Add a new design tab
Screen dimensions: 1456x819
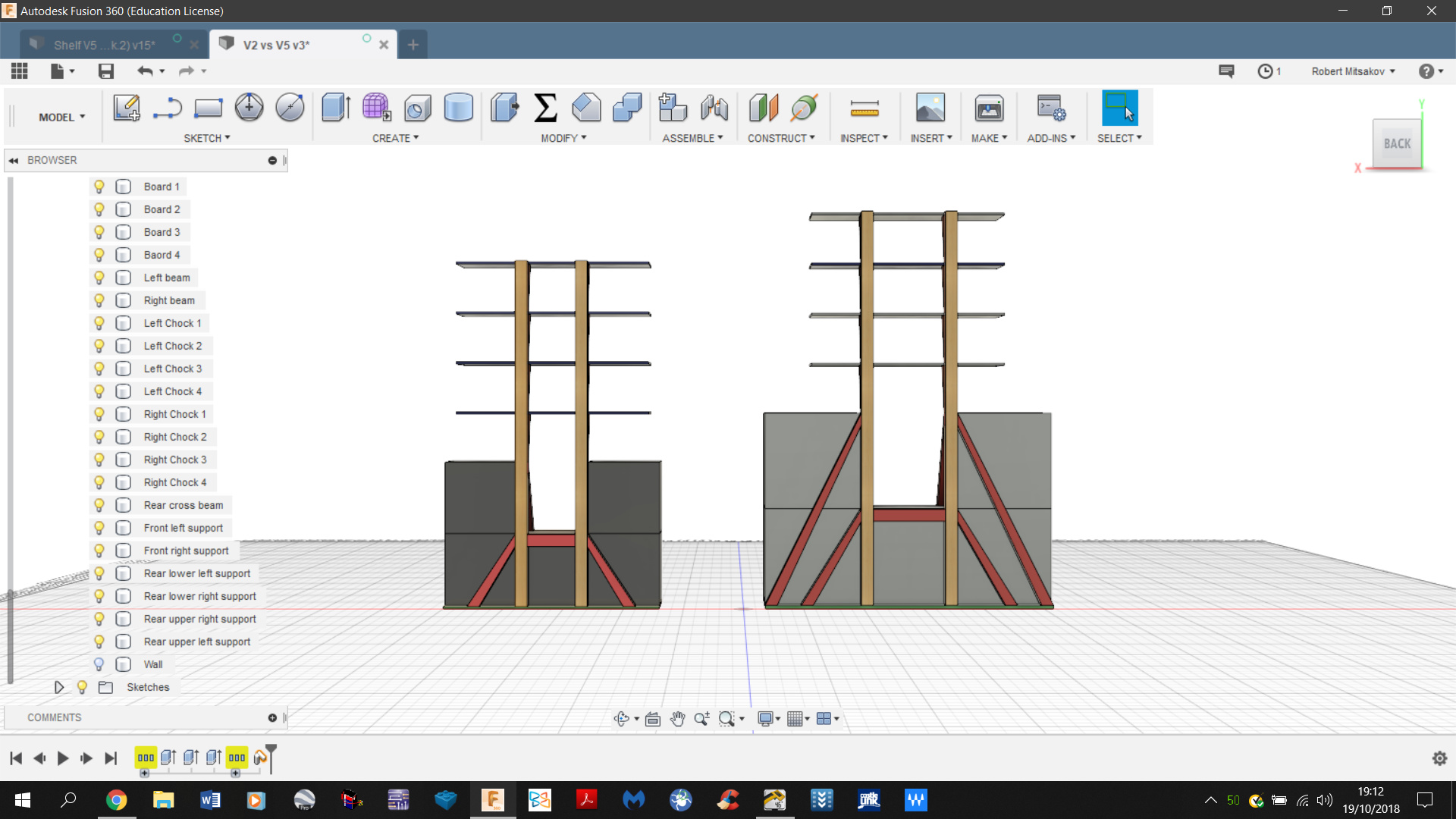tap(413, 45)
